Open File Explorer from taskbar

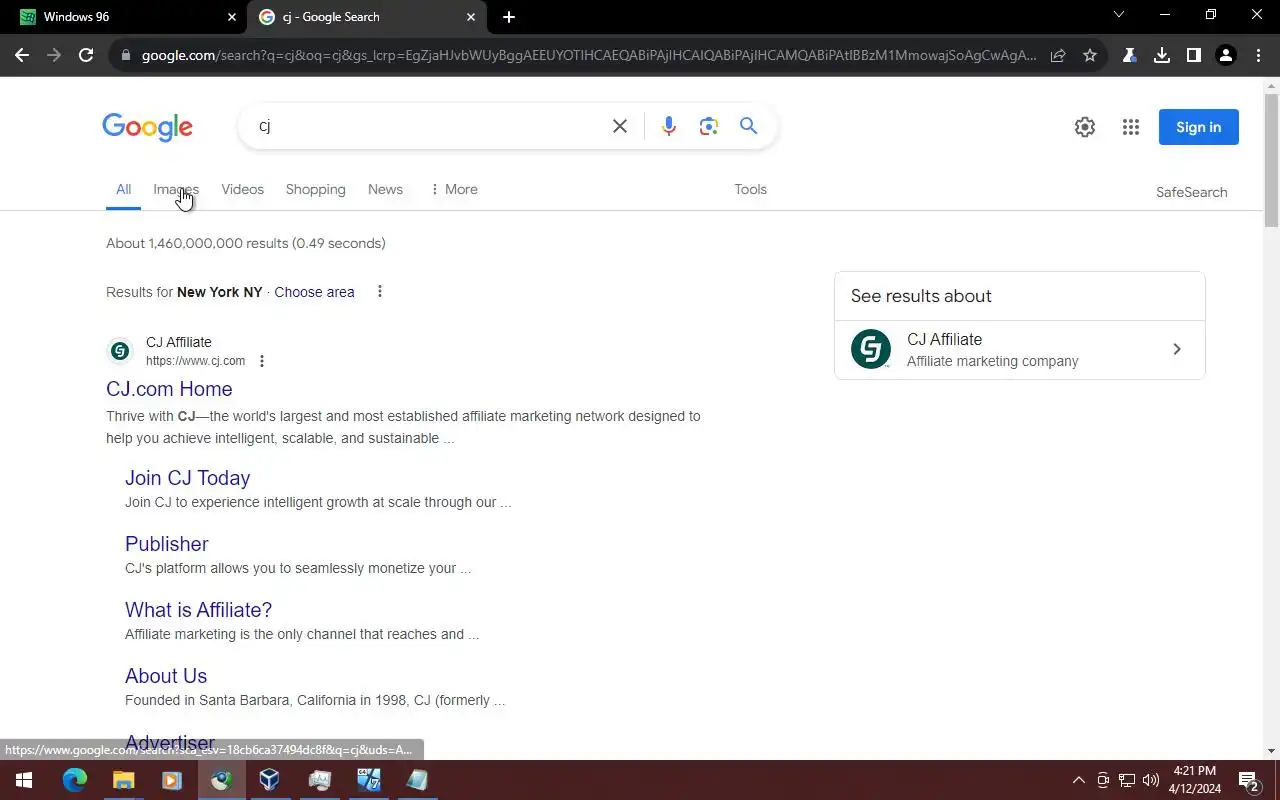(x=123, y=780)
